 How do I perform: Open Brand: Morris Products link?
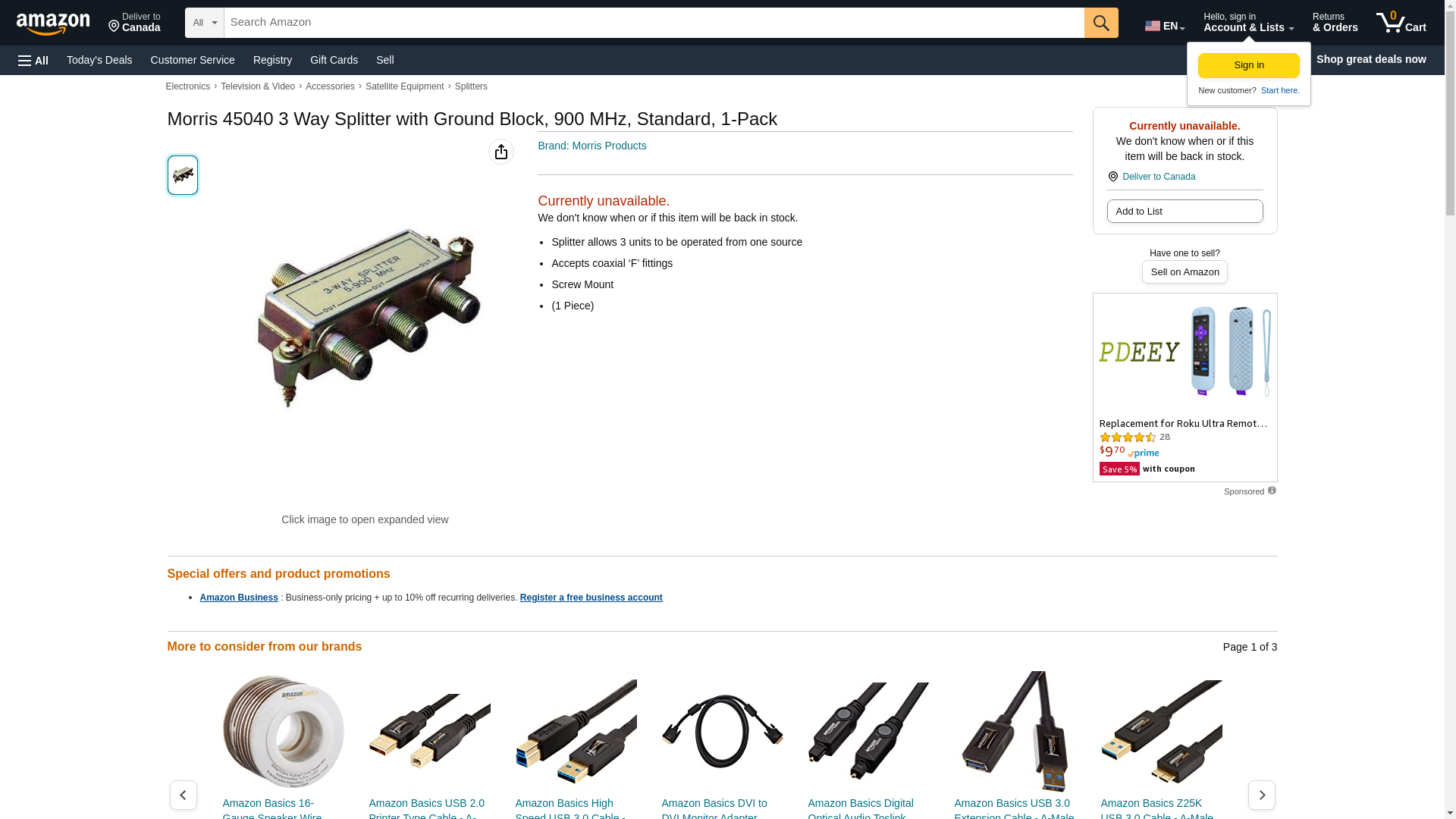pos(592,146)
